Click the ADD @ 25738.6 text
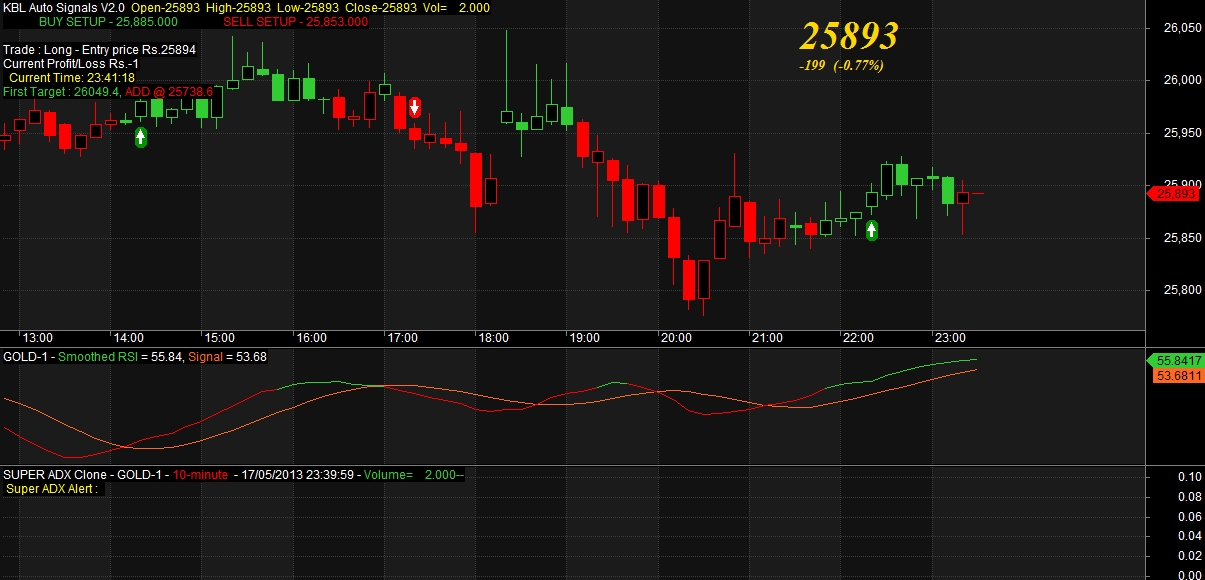This screenshot has height=580, width=1205. (x=169, y=91)
